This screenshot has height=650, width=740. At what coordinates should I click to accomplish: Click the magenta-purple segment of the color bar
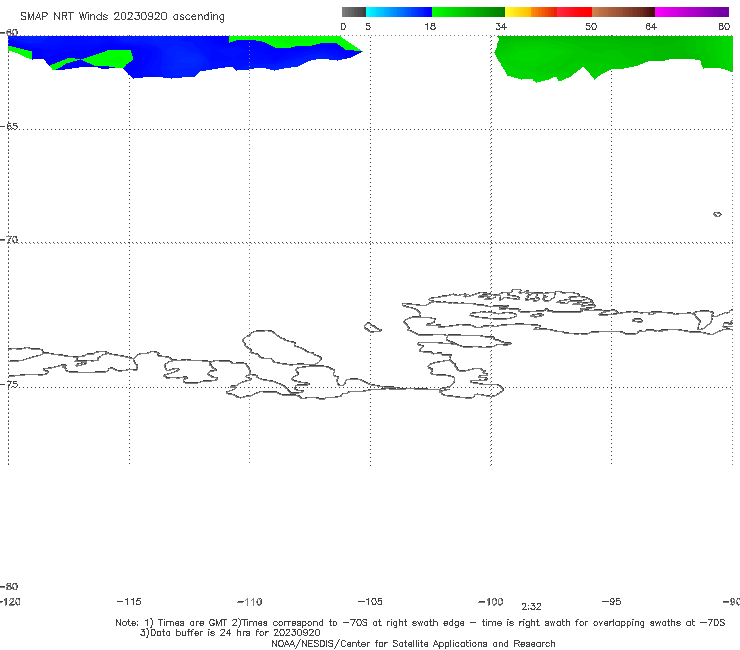coord(692,12)
